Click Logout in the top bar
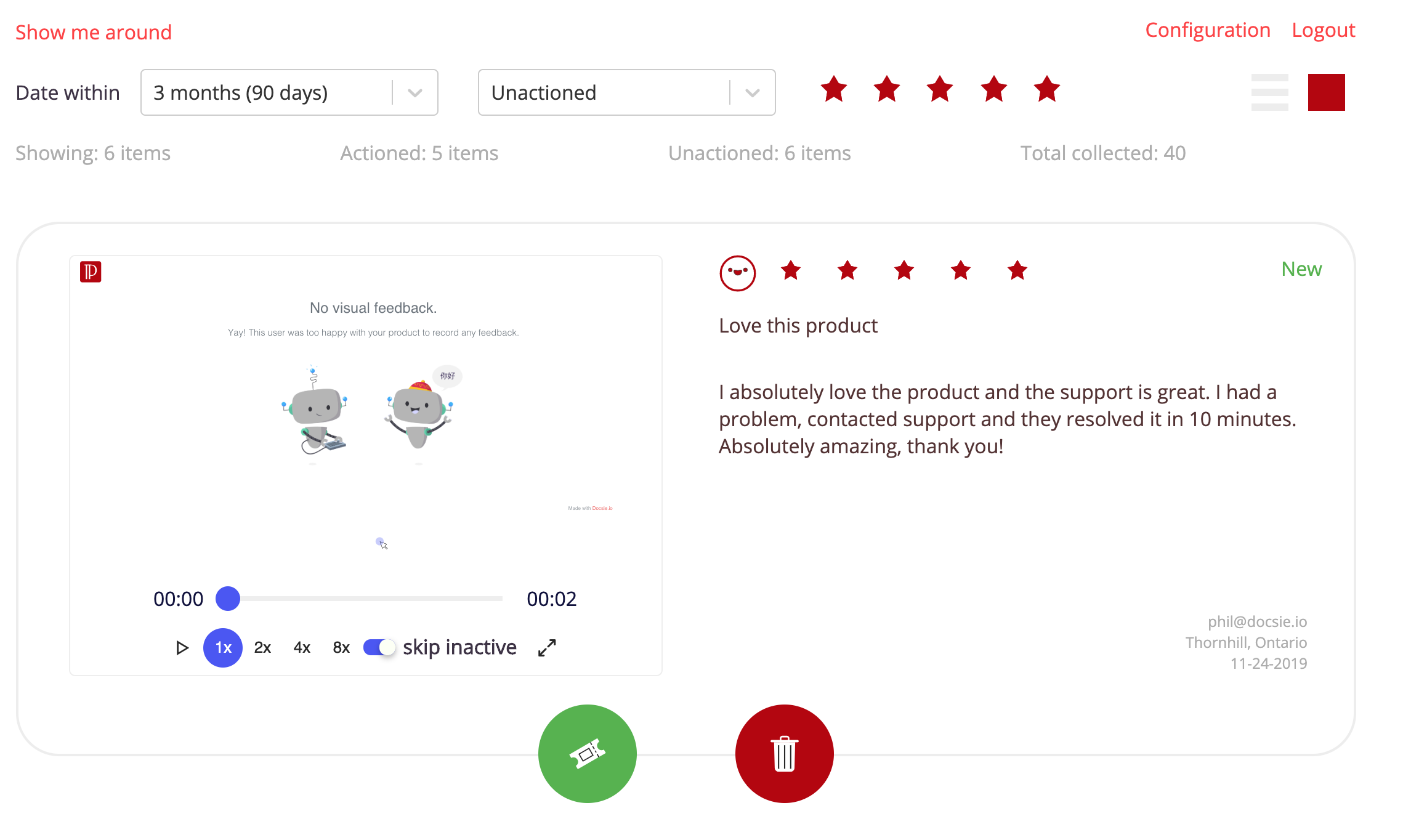 tap(1323, 30)
